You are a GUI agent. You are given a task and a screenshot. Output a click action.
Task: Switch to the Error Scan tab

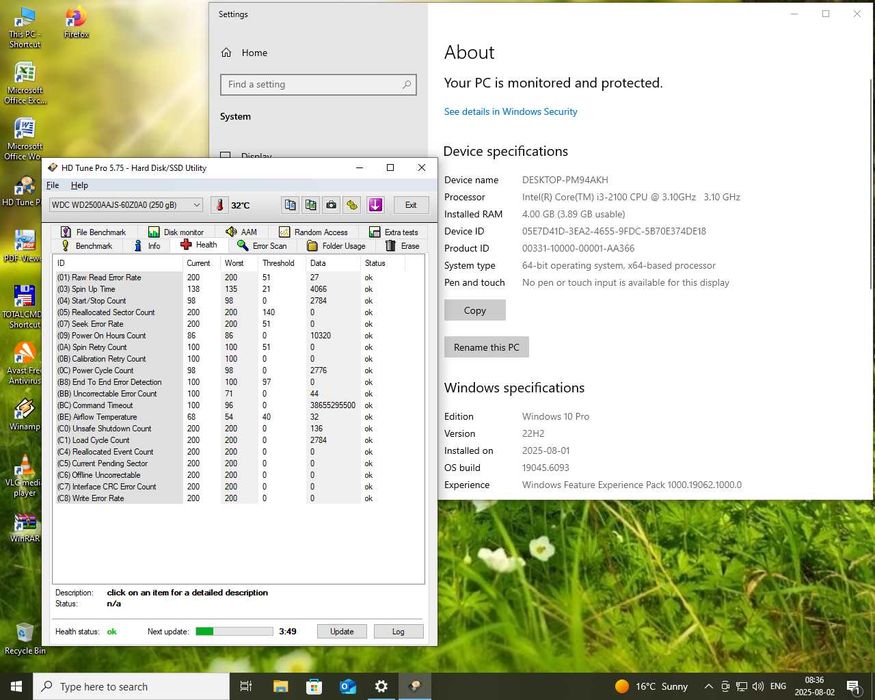coord(262,246)
